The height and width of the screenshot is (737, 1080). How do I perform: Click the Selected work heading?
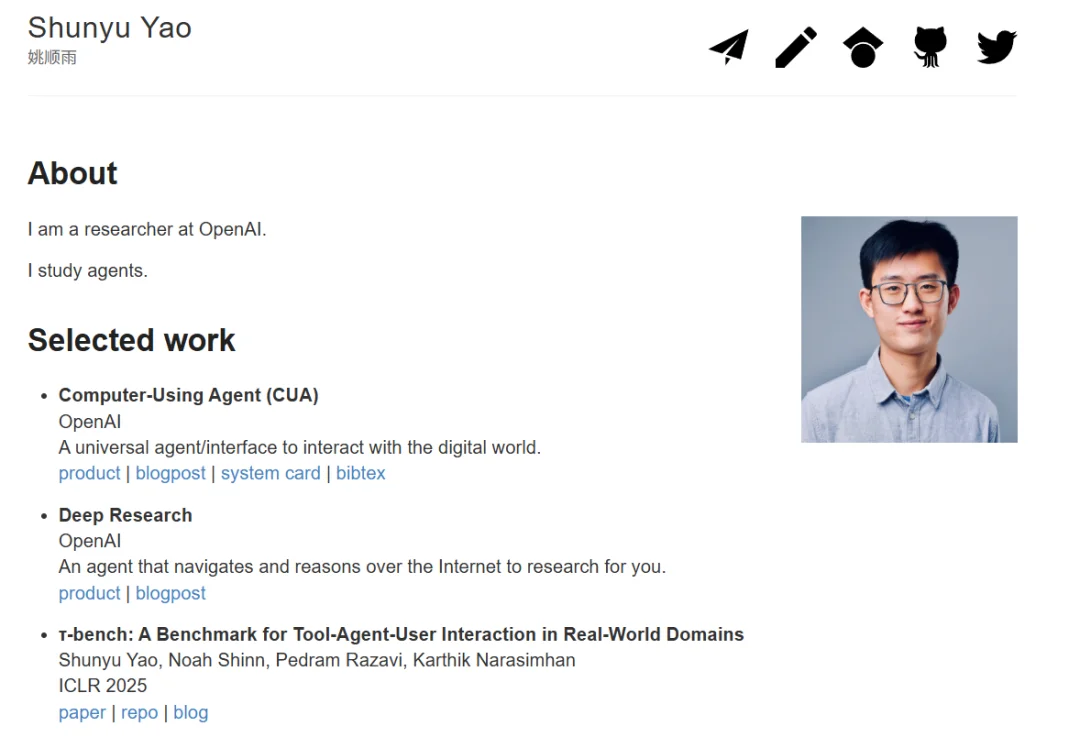coord(132,340)
